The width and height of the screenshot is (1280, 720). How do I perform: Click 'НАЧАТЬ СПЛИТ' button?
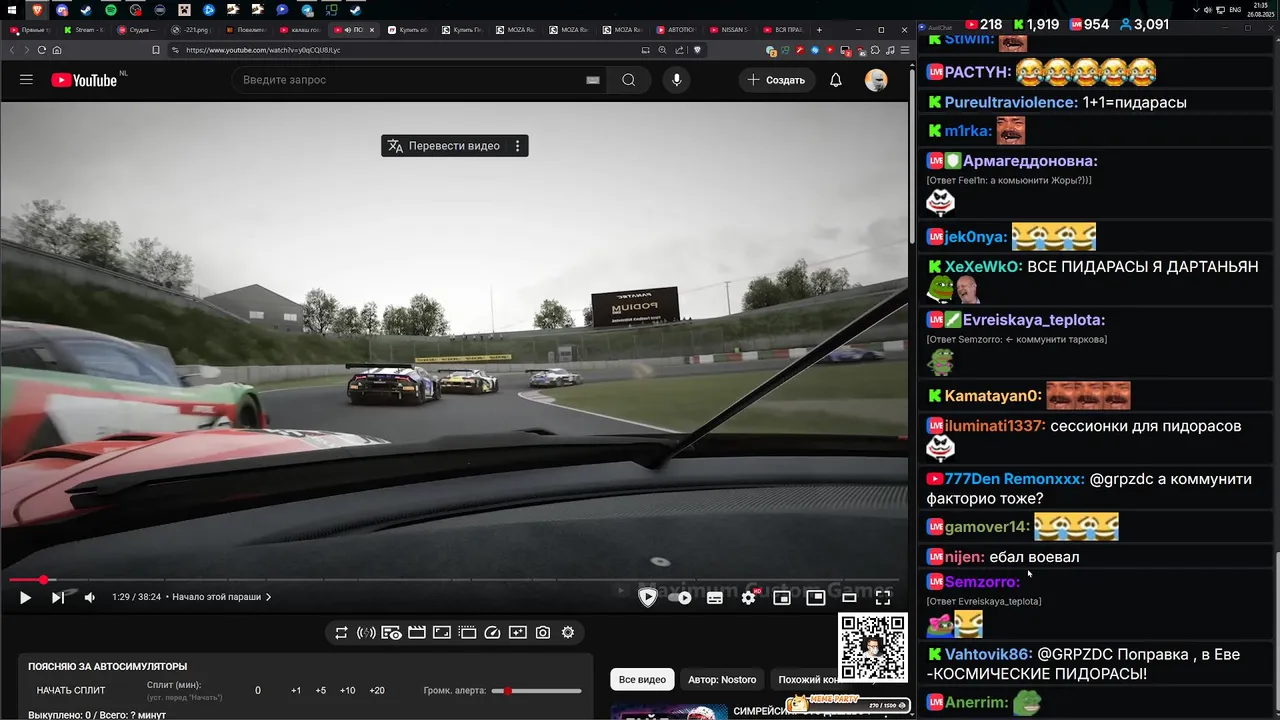(71, 690)
